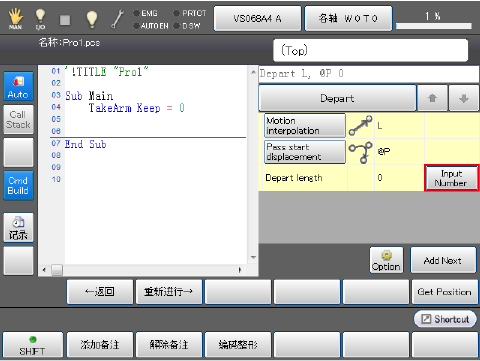Select code line 04 TakeArm Keep = 0
The height and width of the screenshot is (361, 480).
[136, 108]
